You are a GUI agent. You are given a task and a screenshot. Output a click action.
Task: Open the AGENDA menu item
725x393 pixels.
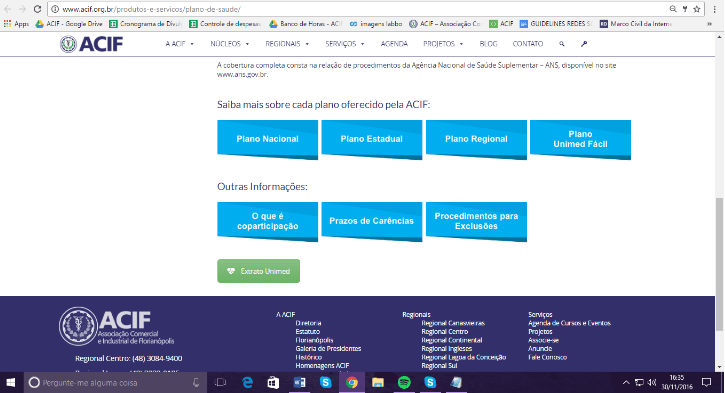pos(394,44)
